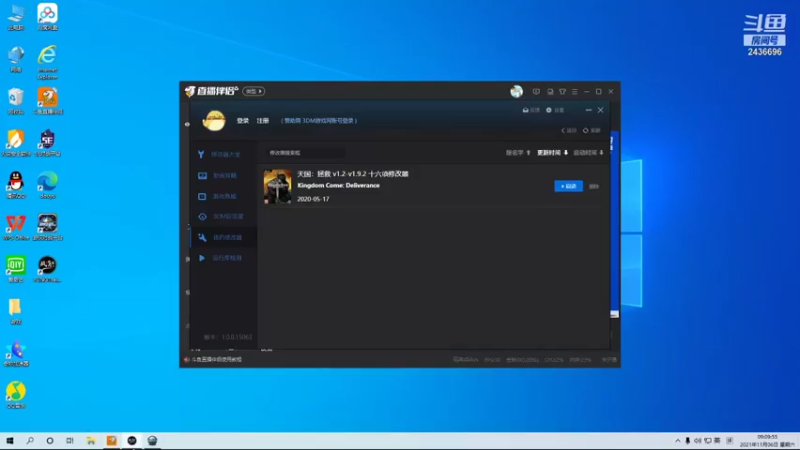Open the Kingdom Come v1.2-v1.9.2 trainer title

coord(353,174)
